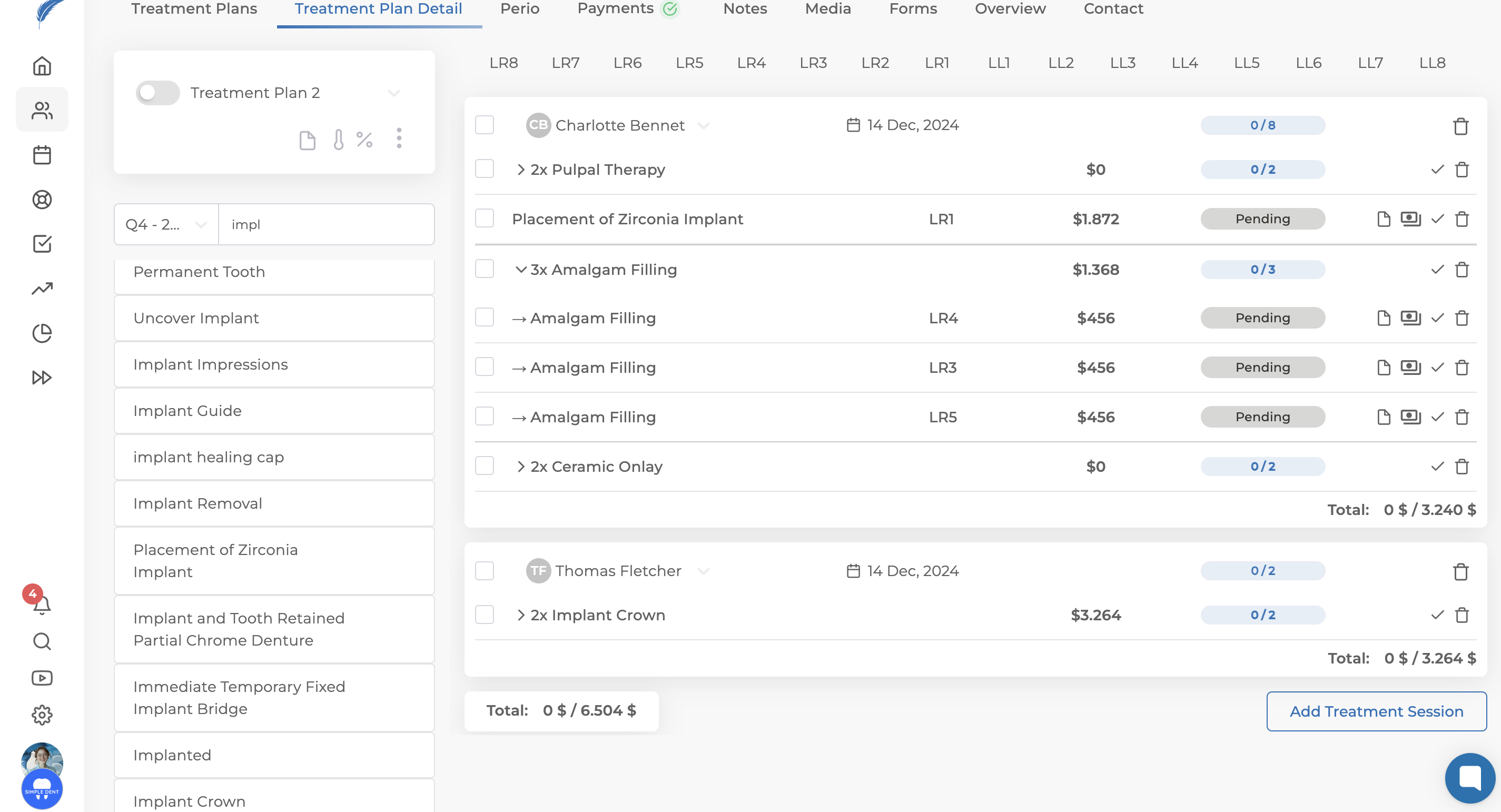Viewport: 1501px width, 812px height.
Task: Click the thermometer icon in plan card
Action: coord(339,140)
